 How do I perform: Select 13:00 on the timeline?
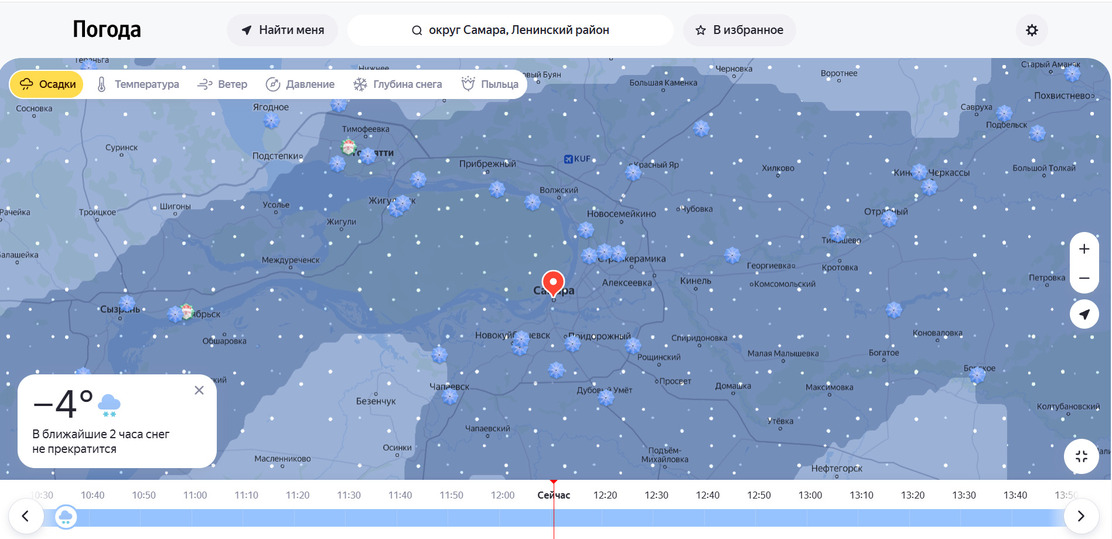(810, 495)
